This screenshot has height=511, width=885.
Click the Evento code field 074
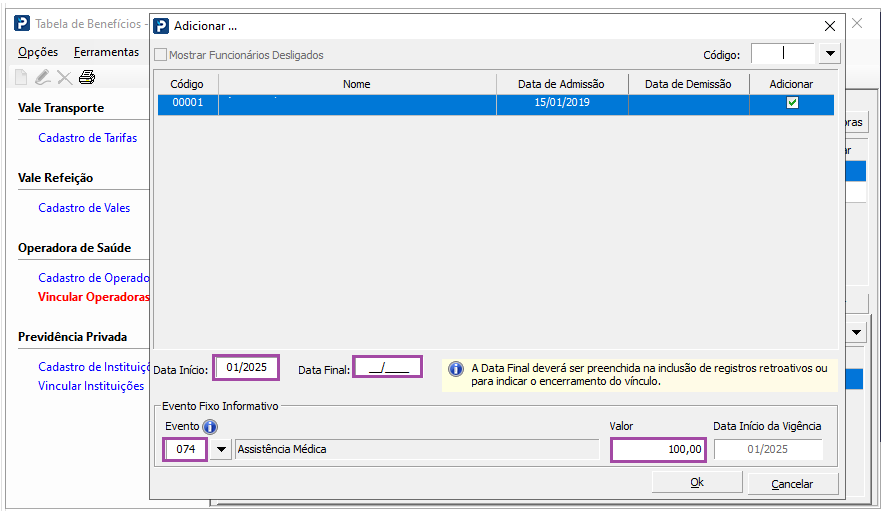186,449
